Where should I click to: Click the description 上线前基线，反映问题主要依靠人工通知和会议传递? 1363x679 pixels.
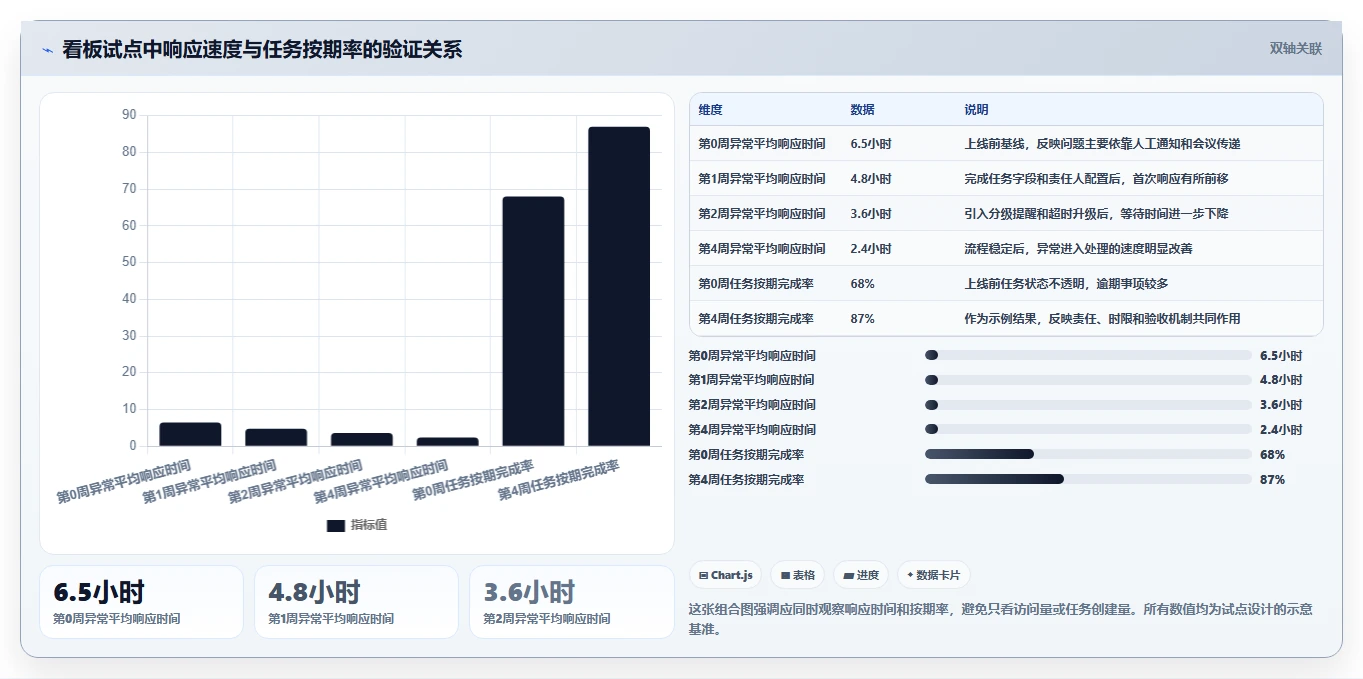click(1102, 144)
